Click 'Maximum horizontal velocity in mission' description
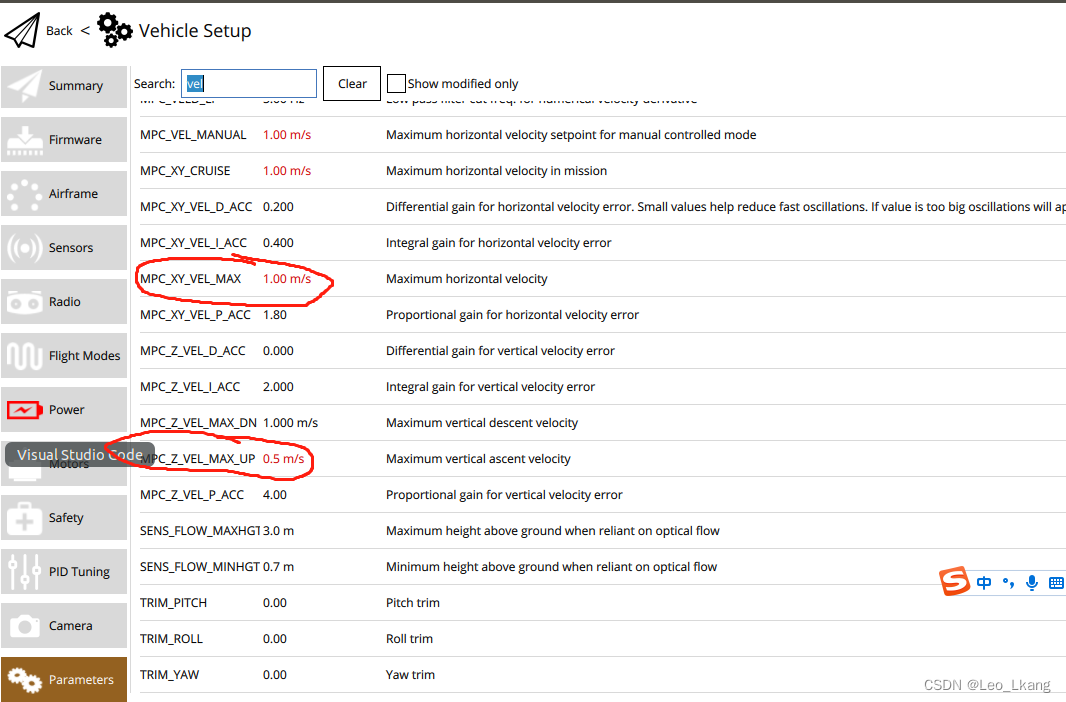This screenshot has height=702, width=1066. 496,171
